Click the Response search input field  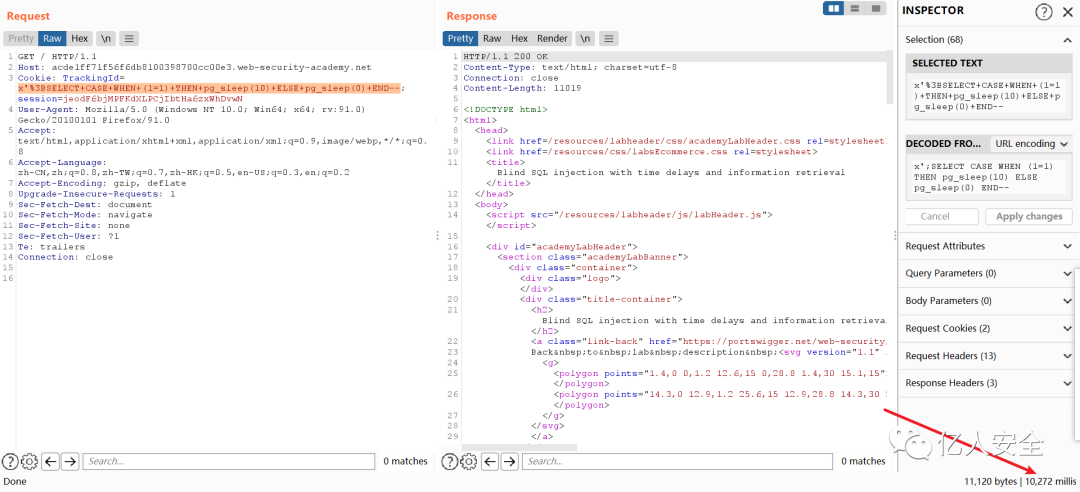tap(676, 461)
